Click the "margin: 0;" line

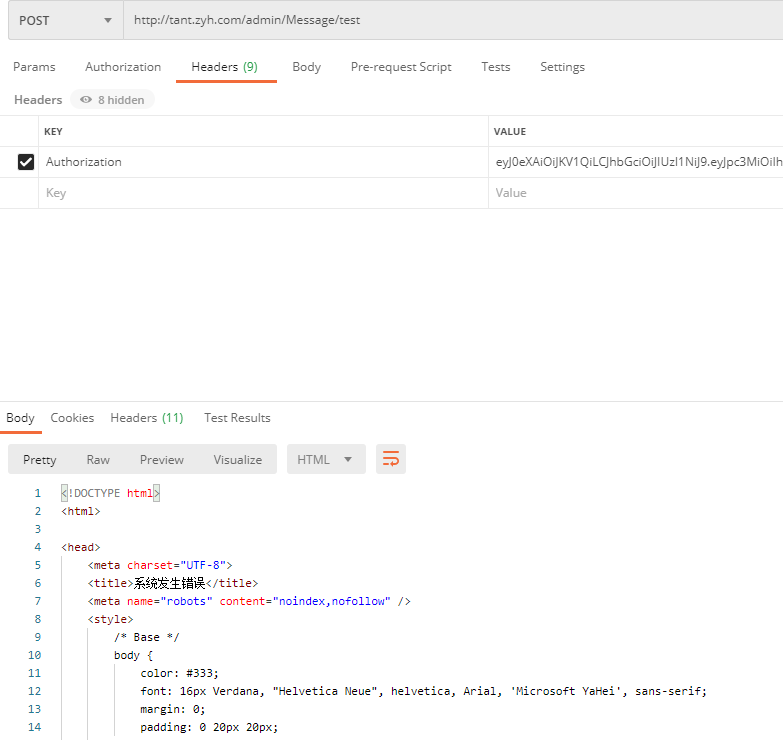click(x=173, y=709)
